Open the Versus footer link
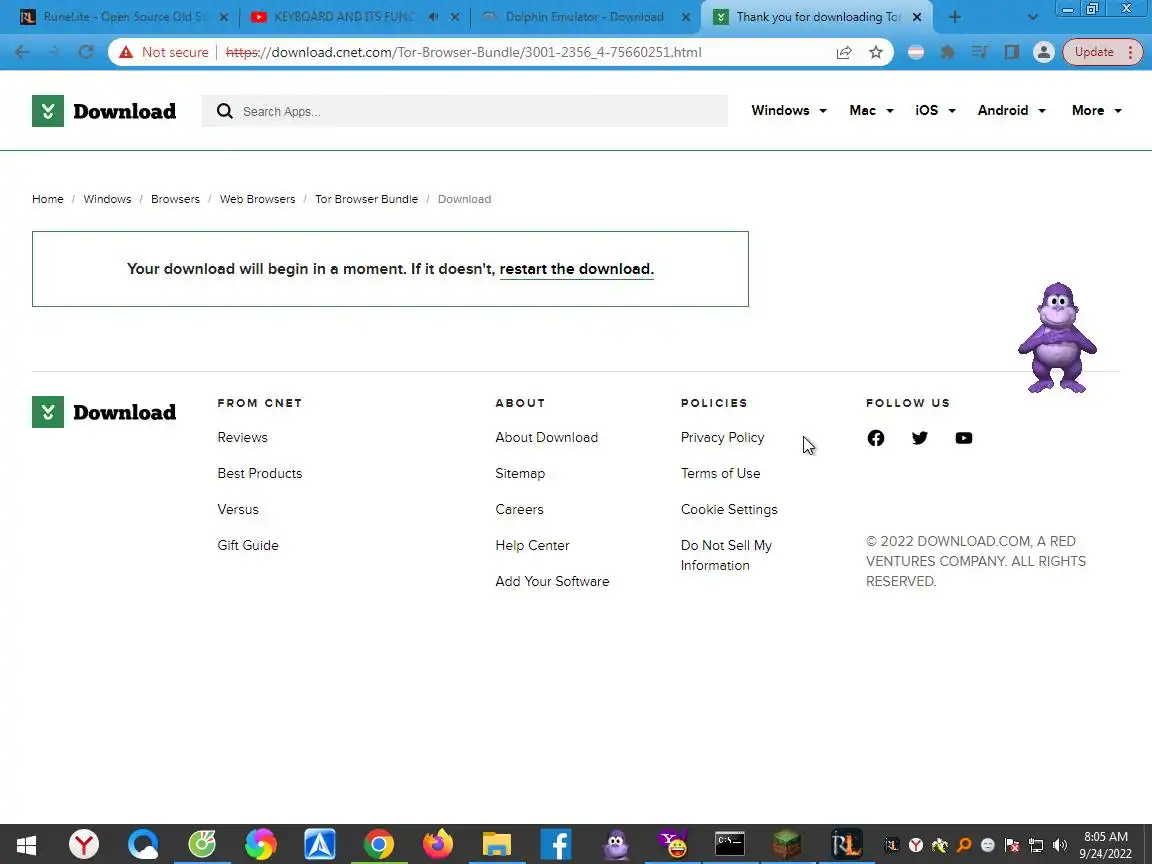This screenshot has width=1152, height=864. (238, 509)
